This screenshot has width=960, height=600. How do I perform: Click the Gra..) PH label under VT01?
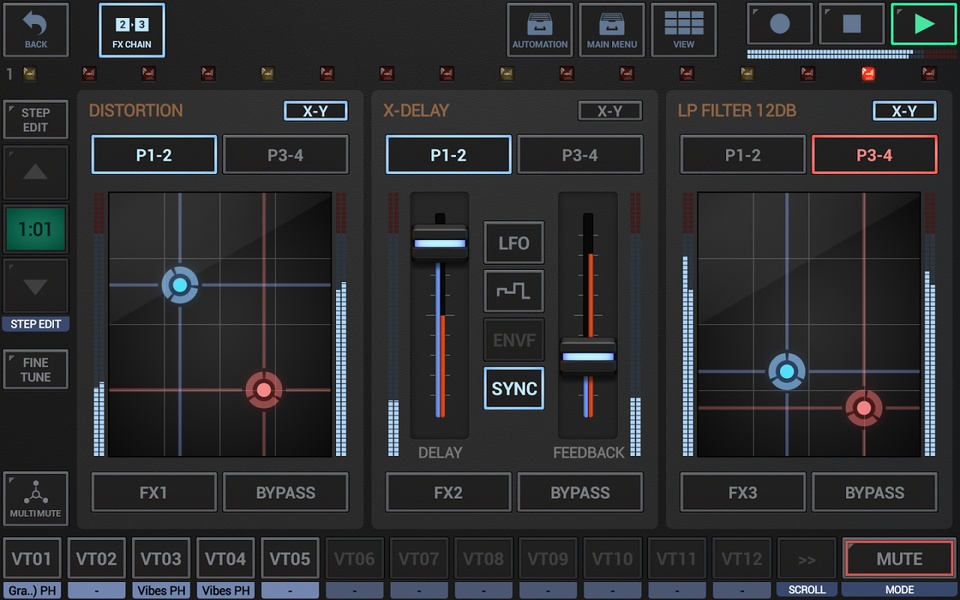(x=32, y=590)
